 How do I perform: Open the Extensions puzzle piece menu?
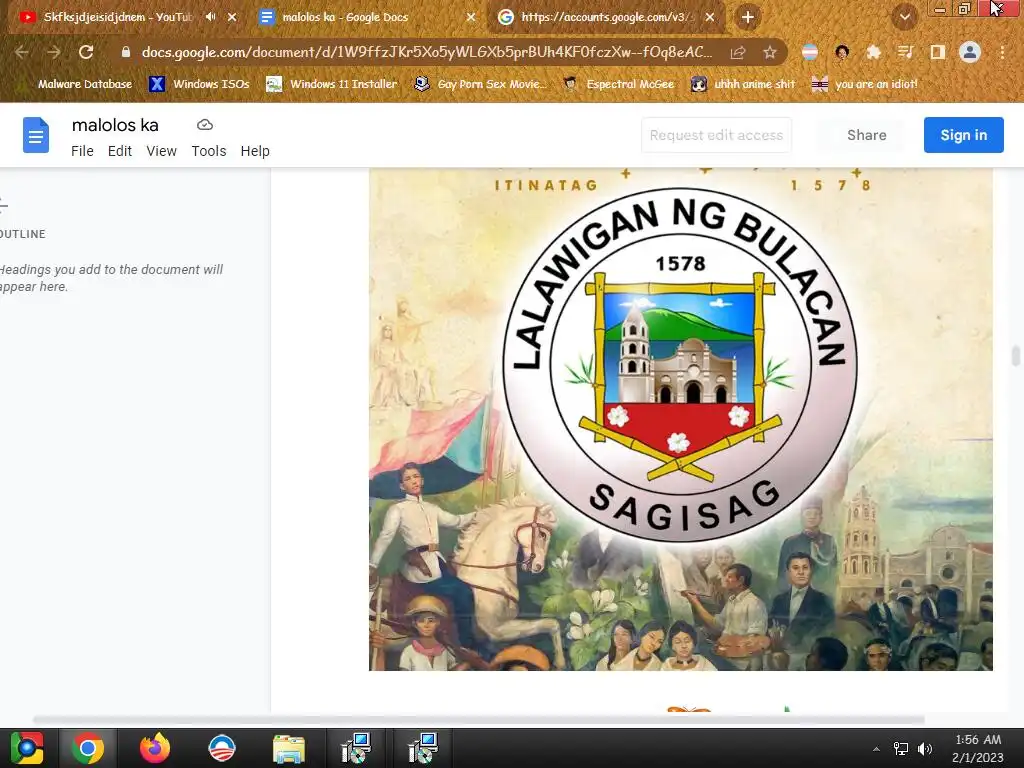click(x=873, y=52)
